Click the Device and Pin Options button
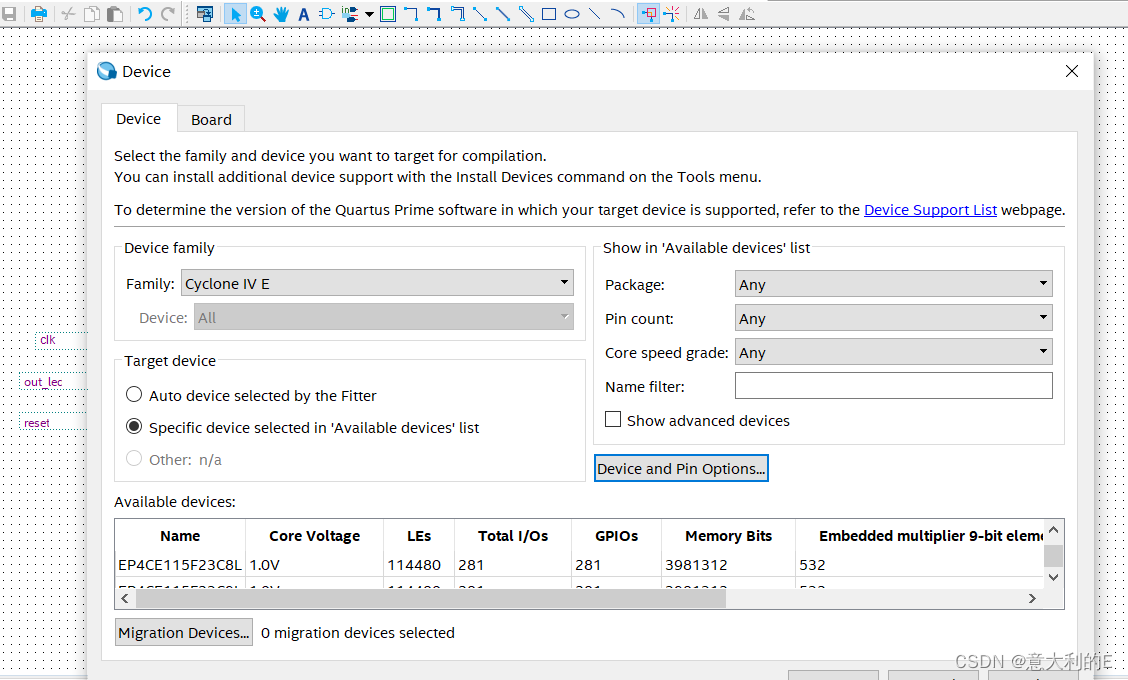 point(681,468)
